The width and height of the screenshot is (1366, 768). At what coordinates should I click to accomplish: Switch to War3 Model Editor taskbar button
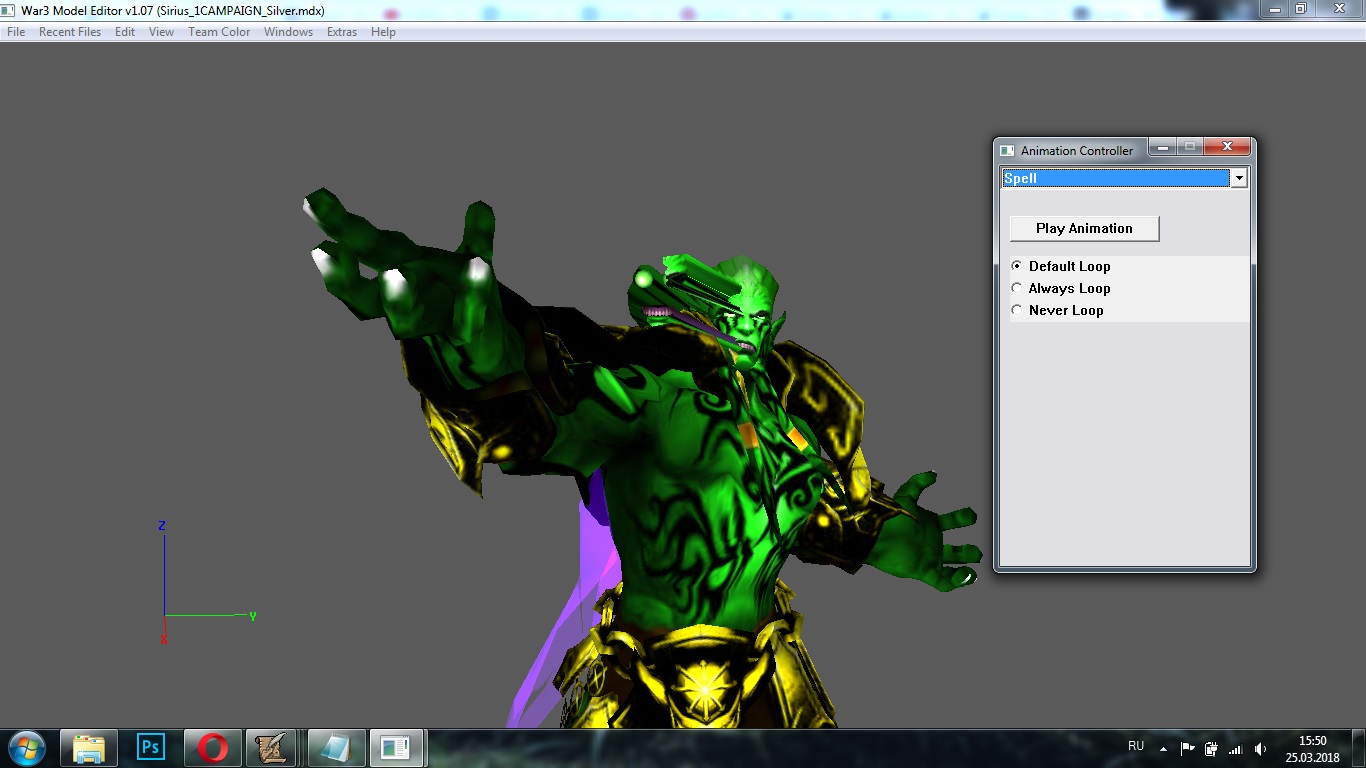point(397,748)
